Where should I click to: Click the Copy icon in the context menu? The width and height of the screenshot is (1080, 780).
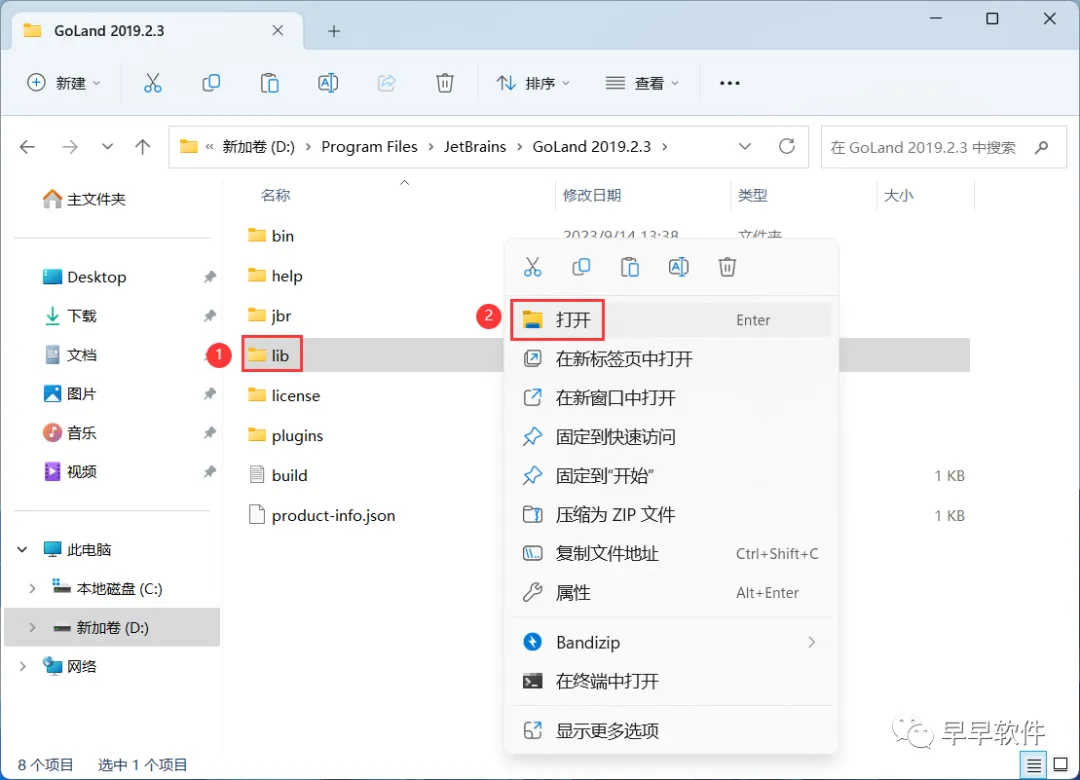[581, 267]
